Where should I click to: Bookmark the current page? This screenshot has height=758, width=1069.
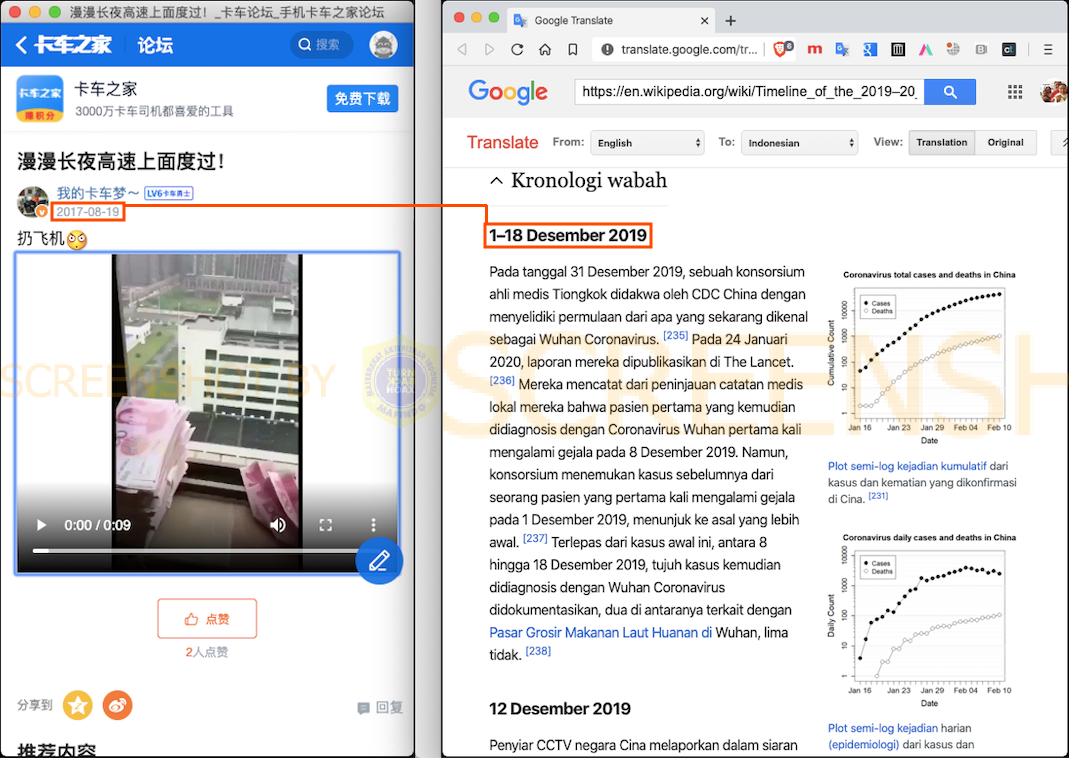(x=573, y=49)
